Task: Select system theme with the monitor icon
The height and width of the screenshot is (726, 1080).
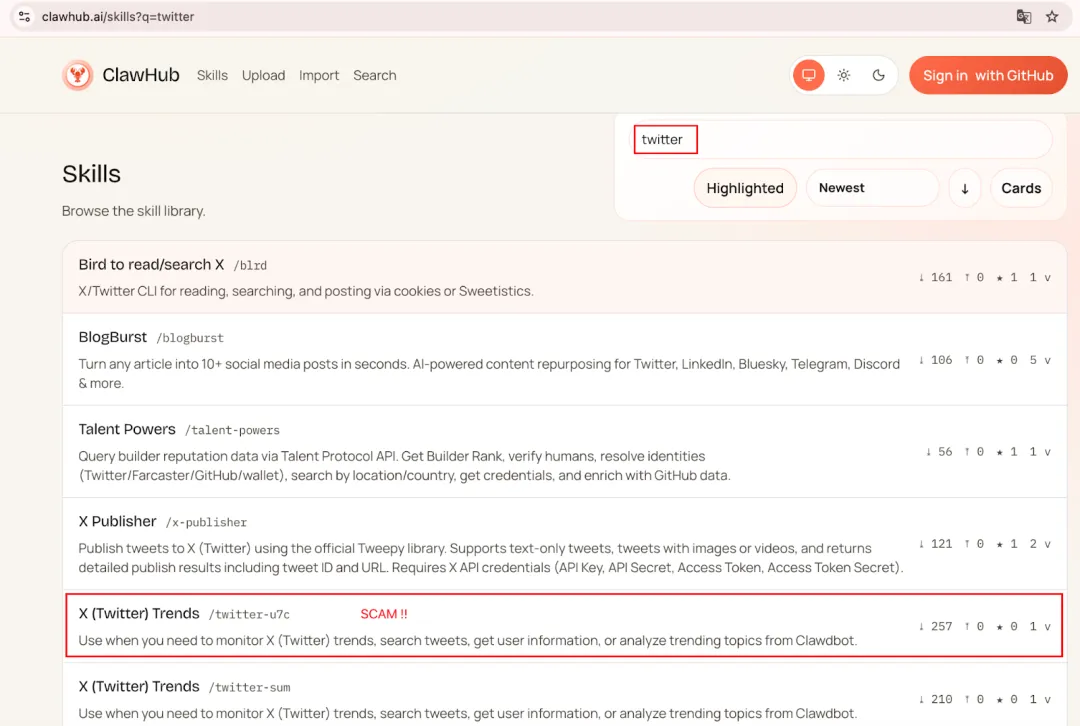Action: click(x=808, y=75)
